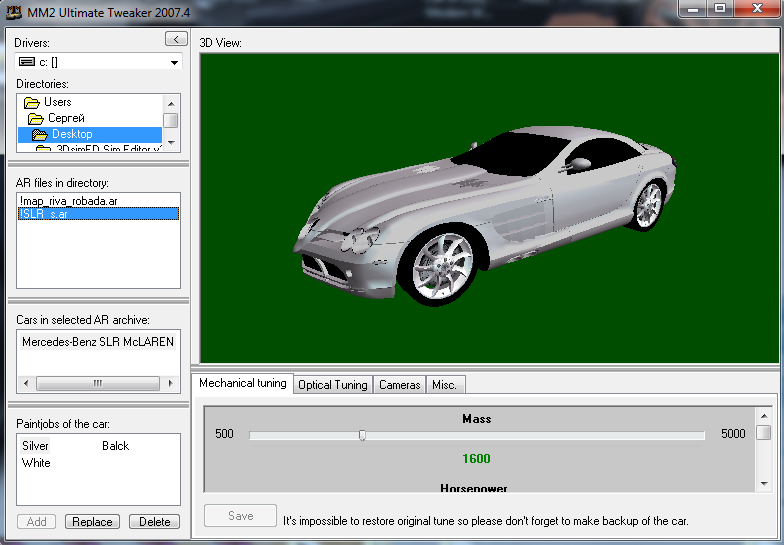Select the !SLR_s.ar archive file
784x545 pixels.
pos(43,214)
